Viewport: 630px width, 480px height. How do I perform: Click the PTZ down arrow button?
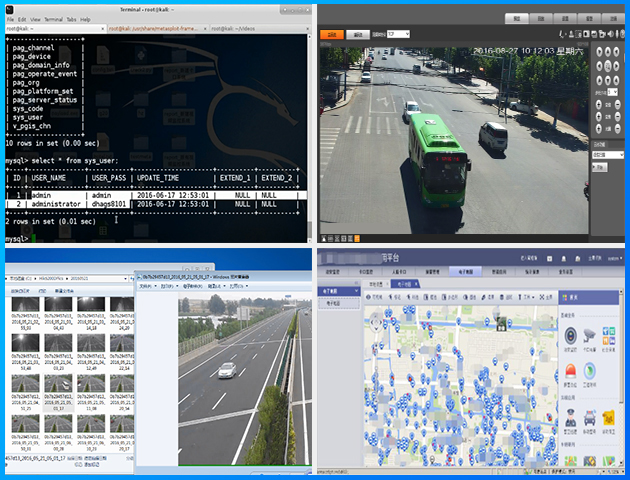[x=608, y=80]
